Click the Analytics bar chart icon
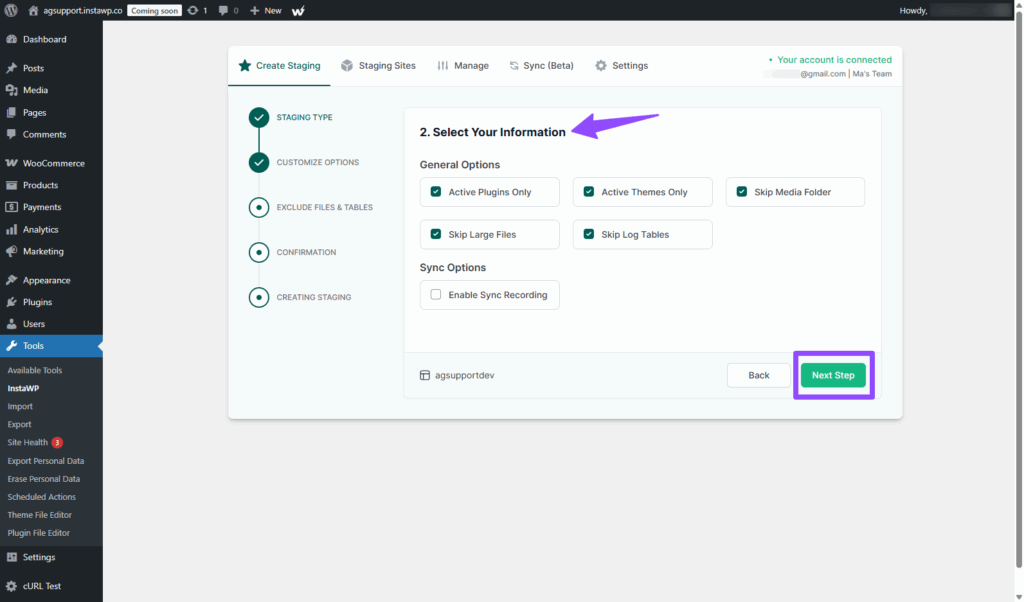Viewport: 1024px width, 602px height. click(11, 229)
